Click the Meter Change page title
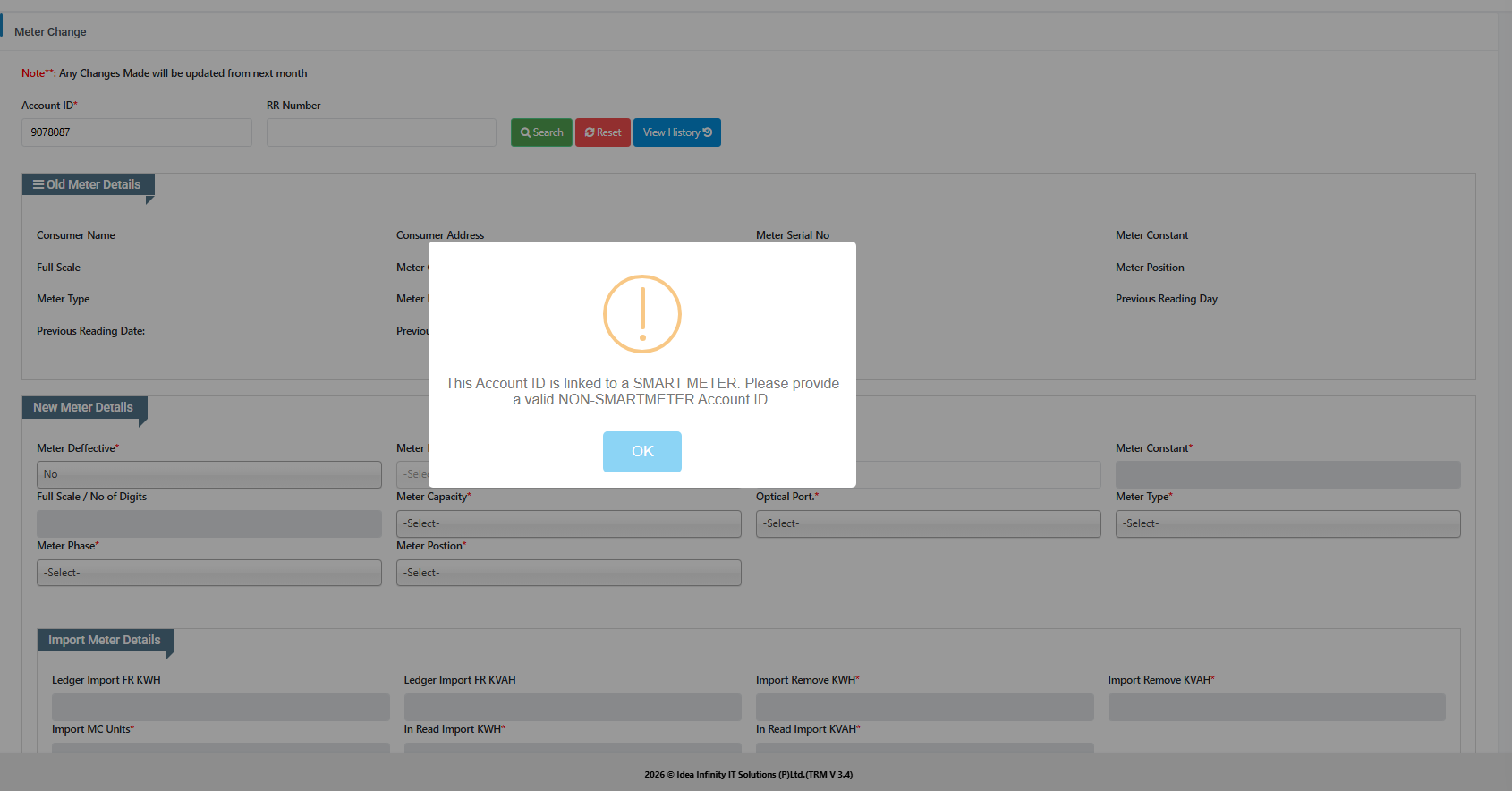1512x791 pixels. click(50, 32)
